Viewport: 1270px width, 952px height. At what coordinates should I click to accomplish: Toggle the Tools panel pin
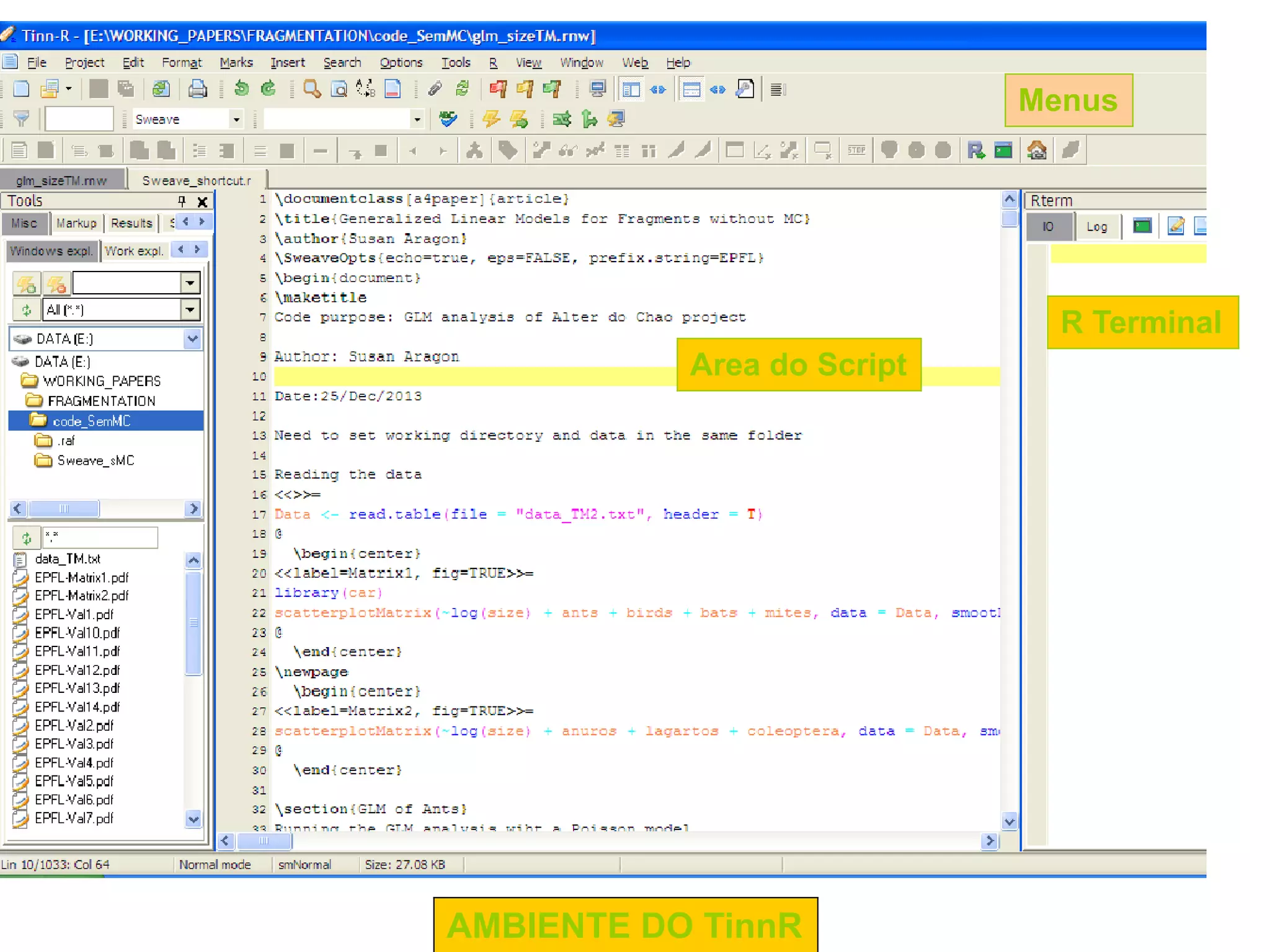(x=182, y=201)
